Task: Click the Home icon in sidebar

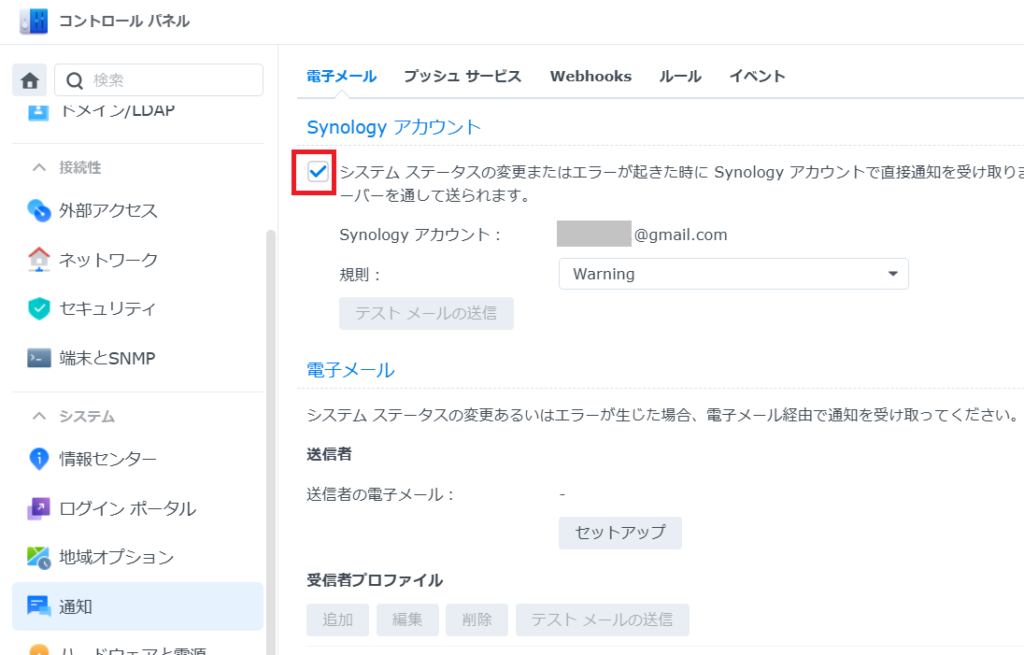Action: [30, 80]
